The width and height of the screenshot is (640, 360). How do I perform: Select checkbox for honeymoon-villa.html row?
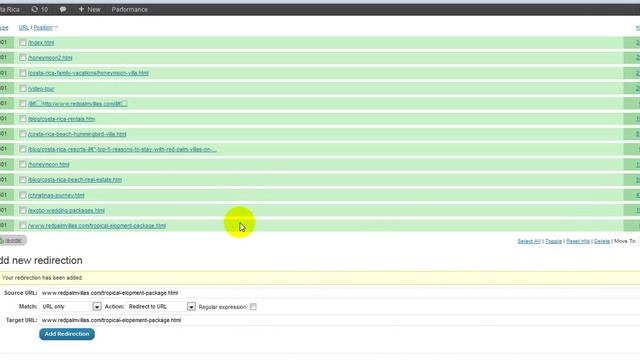[x=22, y=73]
